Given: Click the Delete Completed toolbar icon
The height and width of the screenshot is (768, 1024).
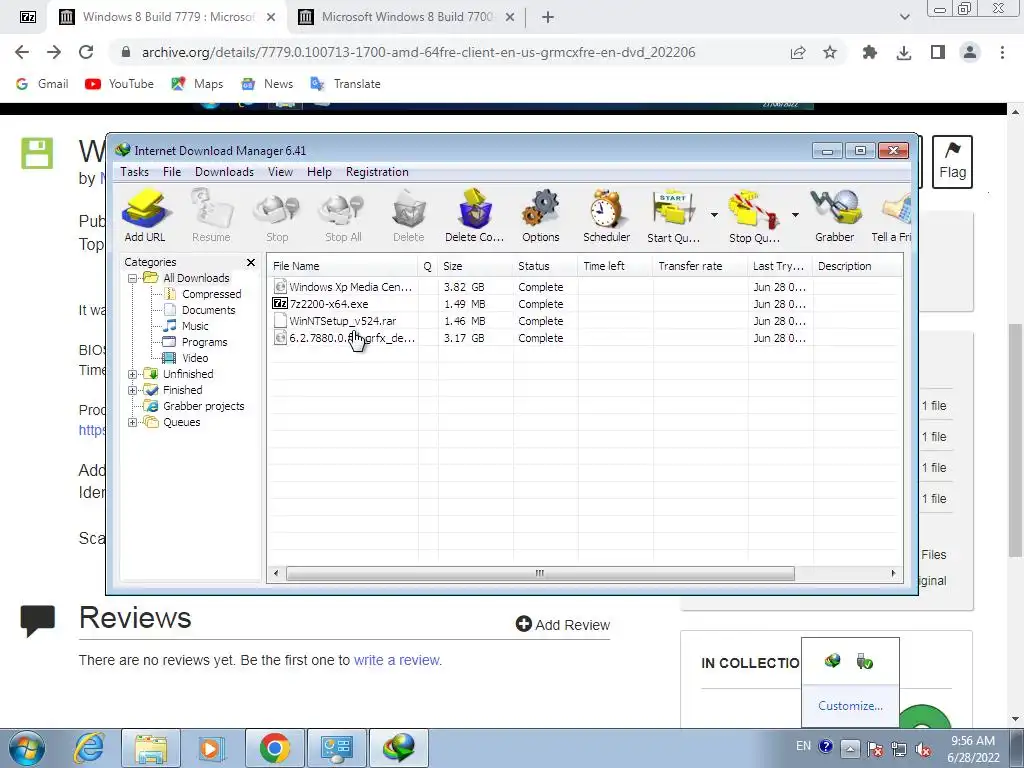Looking at the screenshot, I should tap(475, 216).
